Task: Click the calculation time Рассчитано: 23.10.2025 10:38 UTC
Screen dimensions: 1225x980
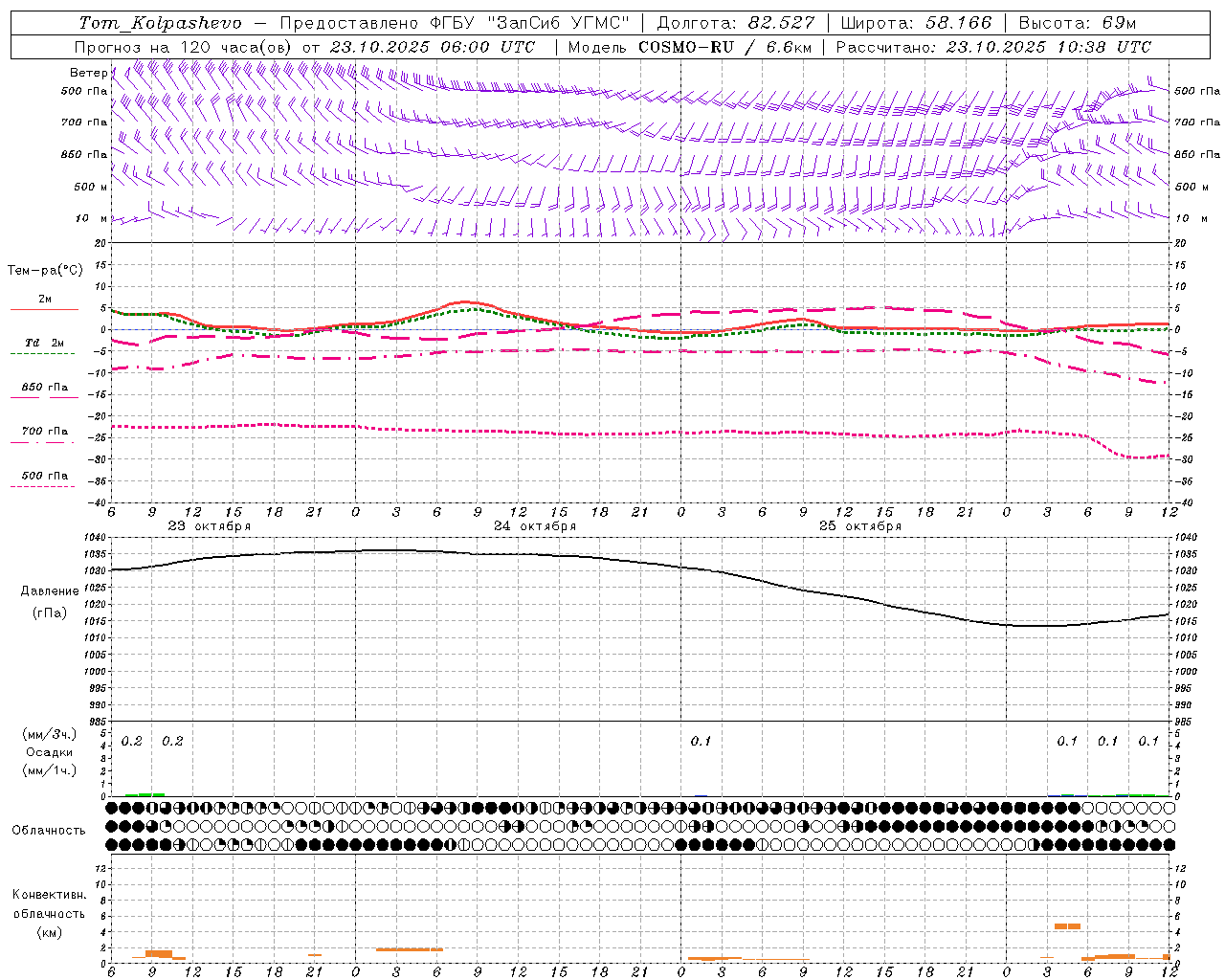Action: tap(993, 47)
